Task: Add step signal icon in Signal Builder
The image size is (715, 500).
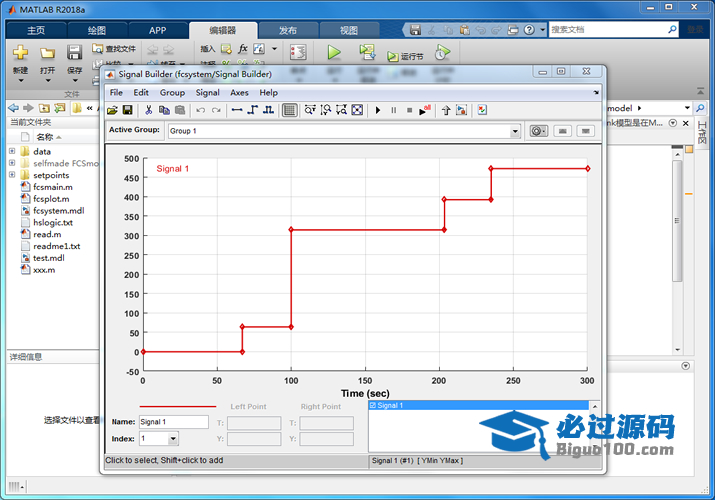Action: 253,110
